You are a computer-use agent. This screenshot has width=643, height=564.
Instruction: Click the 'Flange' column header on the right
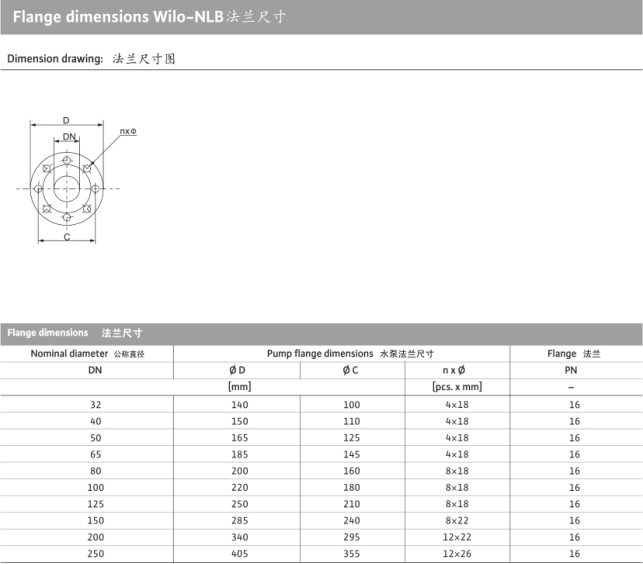561,354
